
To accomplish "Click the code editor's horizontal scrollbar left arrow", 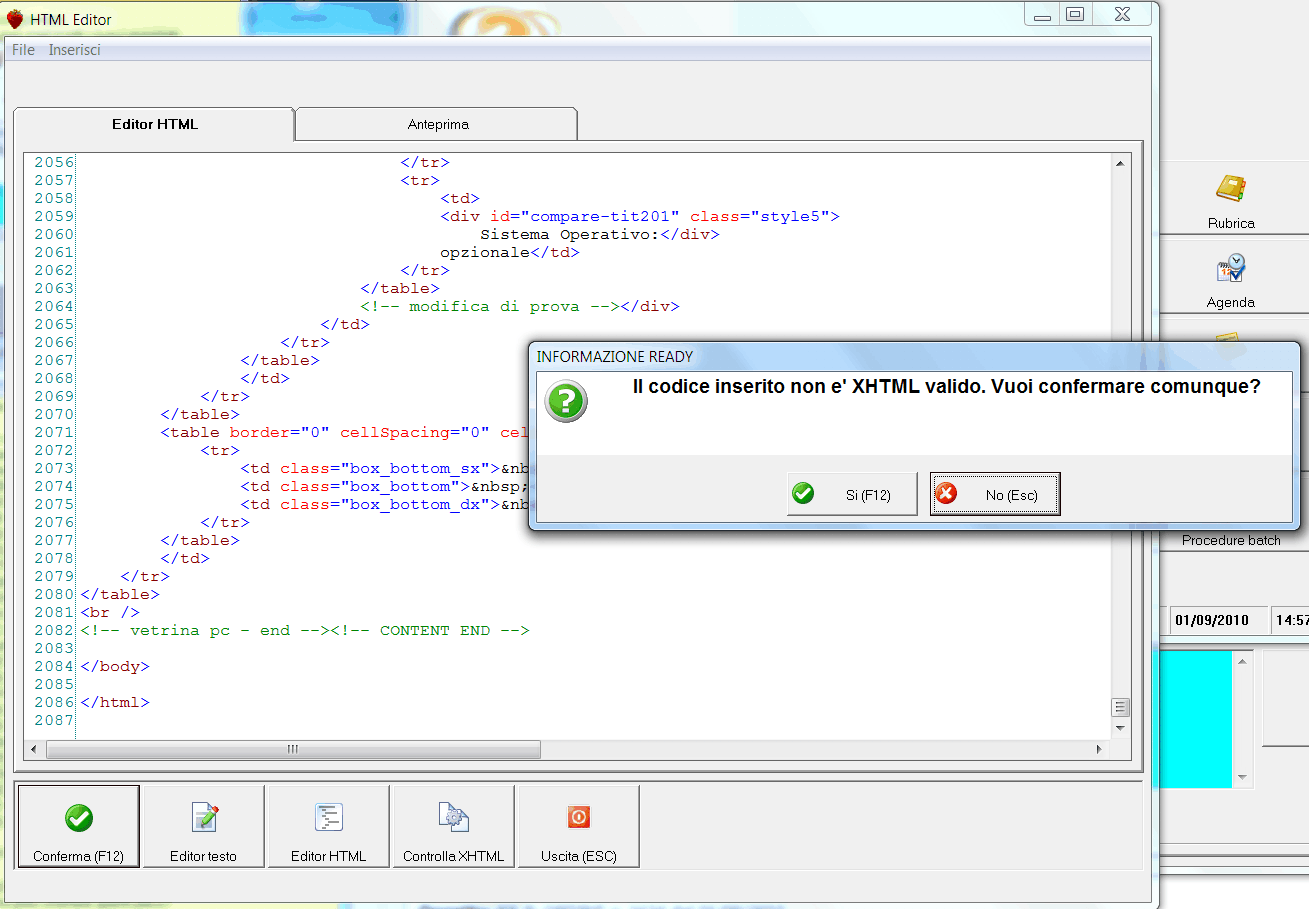I will pos(35,749).
